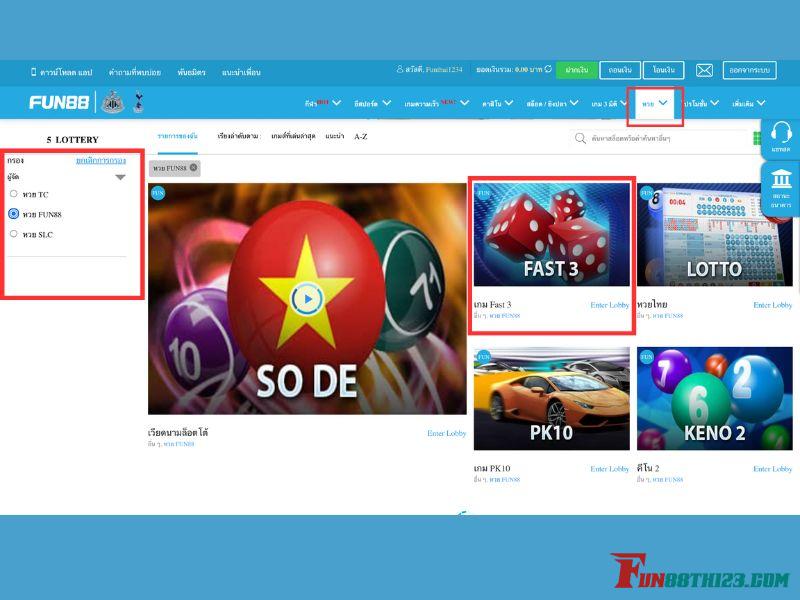The image size is (800, 600).
Task: Expand the promotions dropdown menu
Action: pos(701,103)
